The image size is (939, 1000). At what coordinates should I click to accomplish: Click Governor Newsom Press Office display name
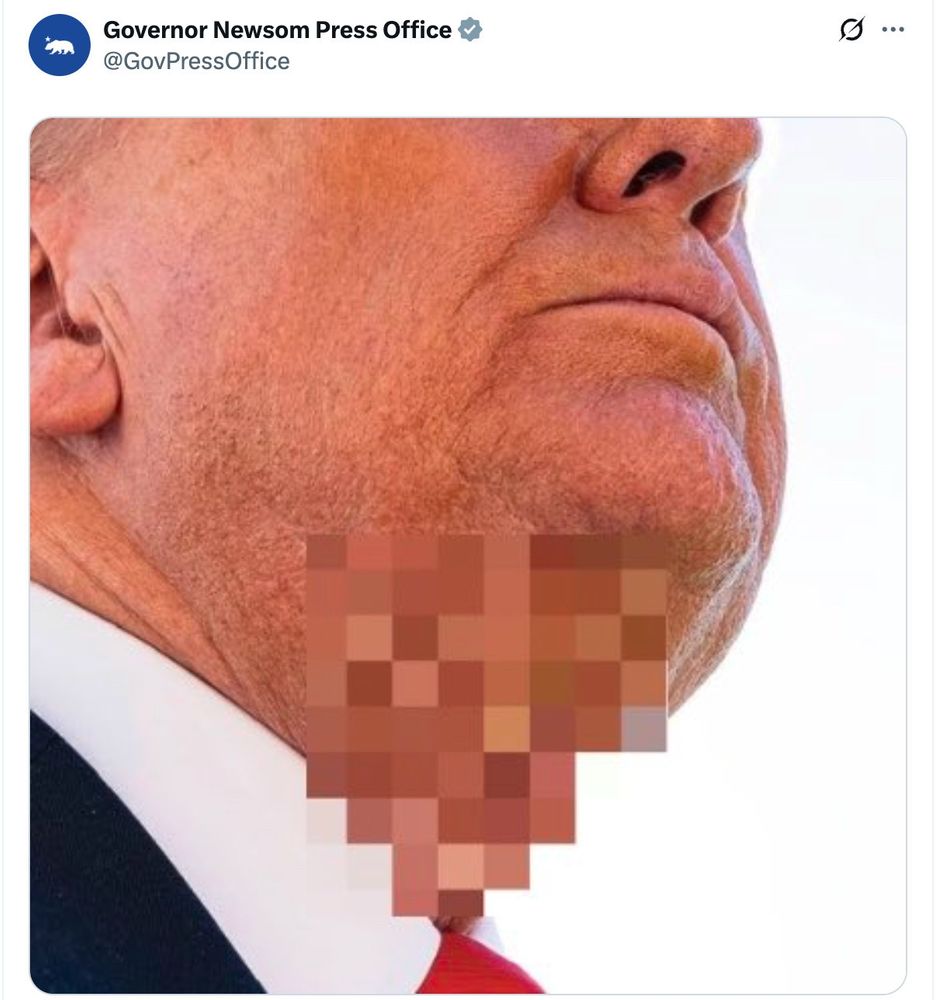coord(277,30)
